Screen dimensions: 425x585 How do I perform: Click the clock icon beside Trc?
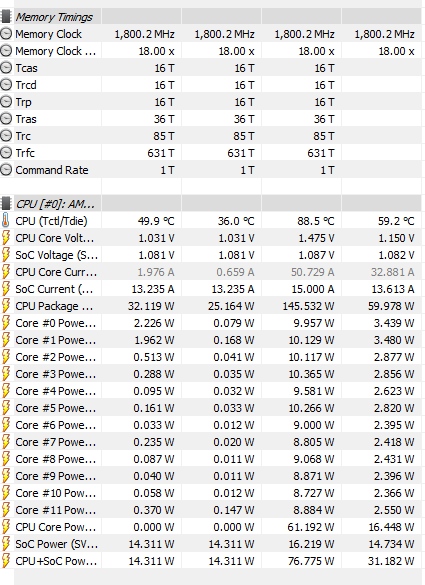[6, 136]
